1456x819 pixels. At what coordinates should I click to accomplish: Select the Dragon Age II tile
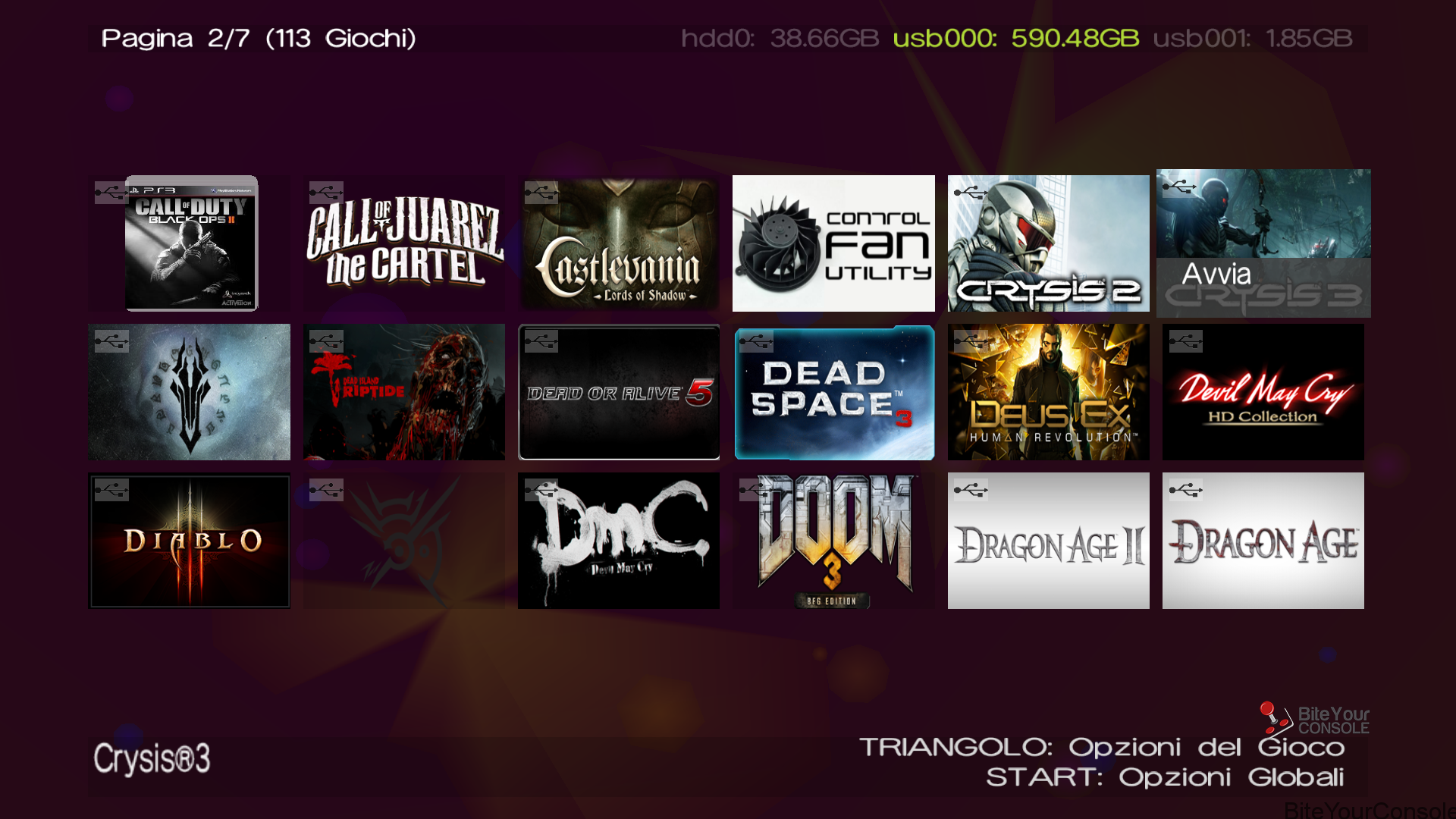(1049, 541)
